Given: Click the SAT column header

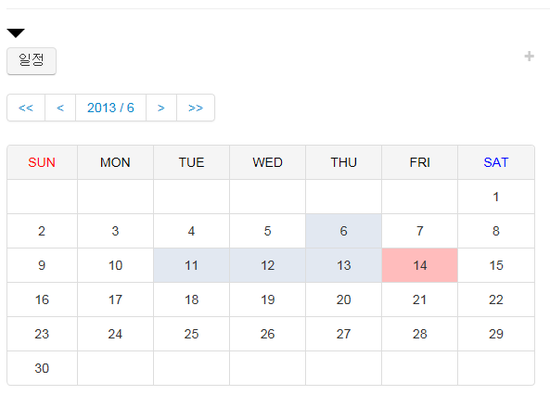Looking at the screenshot, I should click(x=496, y=162).
